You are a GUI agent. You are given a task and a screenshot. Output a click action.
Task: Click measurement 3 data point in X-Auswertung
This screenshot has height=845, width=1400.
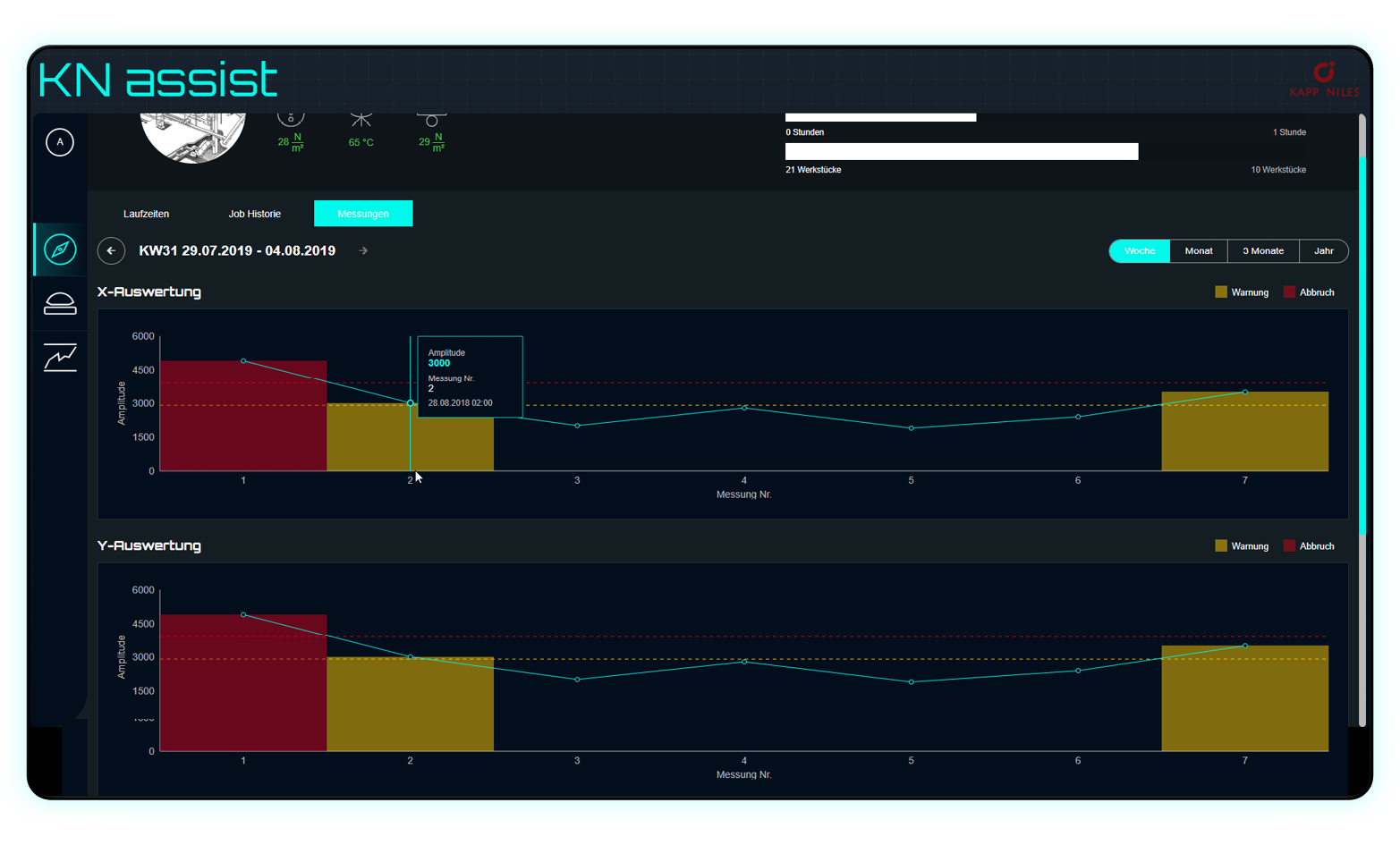pos(577,426)
